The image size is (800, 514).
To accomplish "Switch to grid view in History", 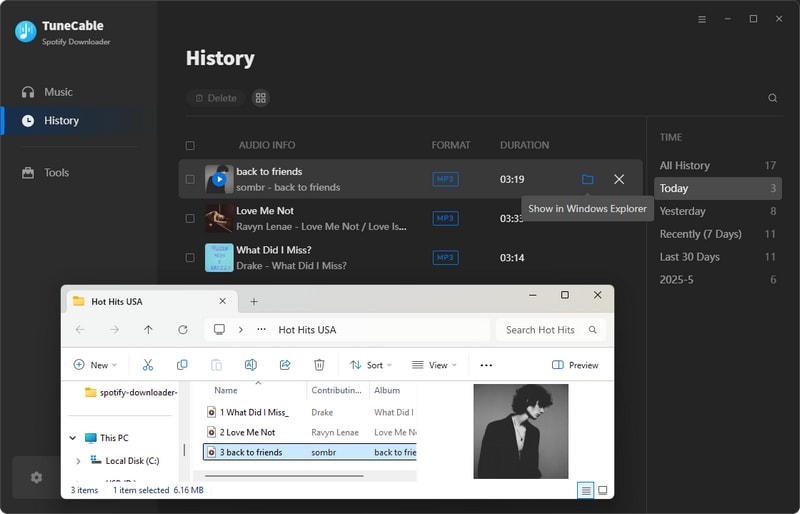I will point(261,98).
